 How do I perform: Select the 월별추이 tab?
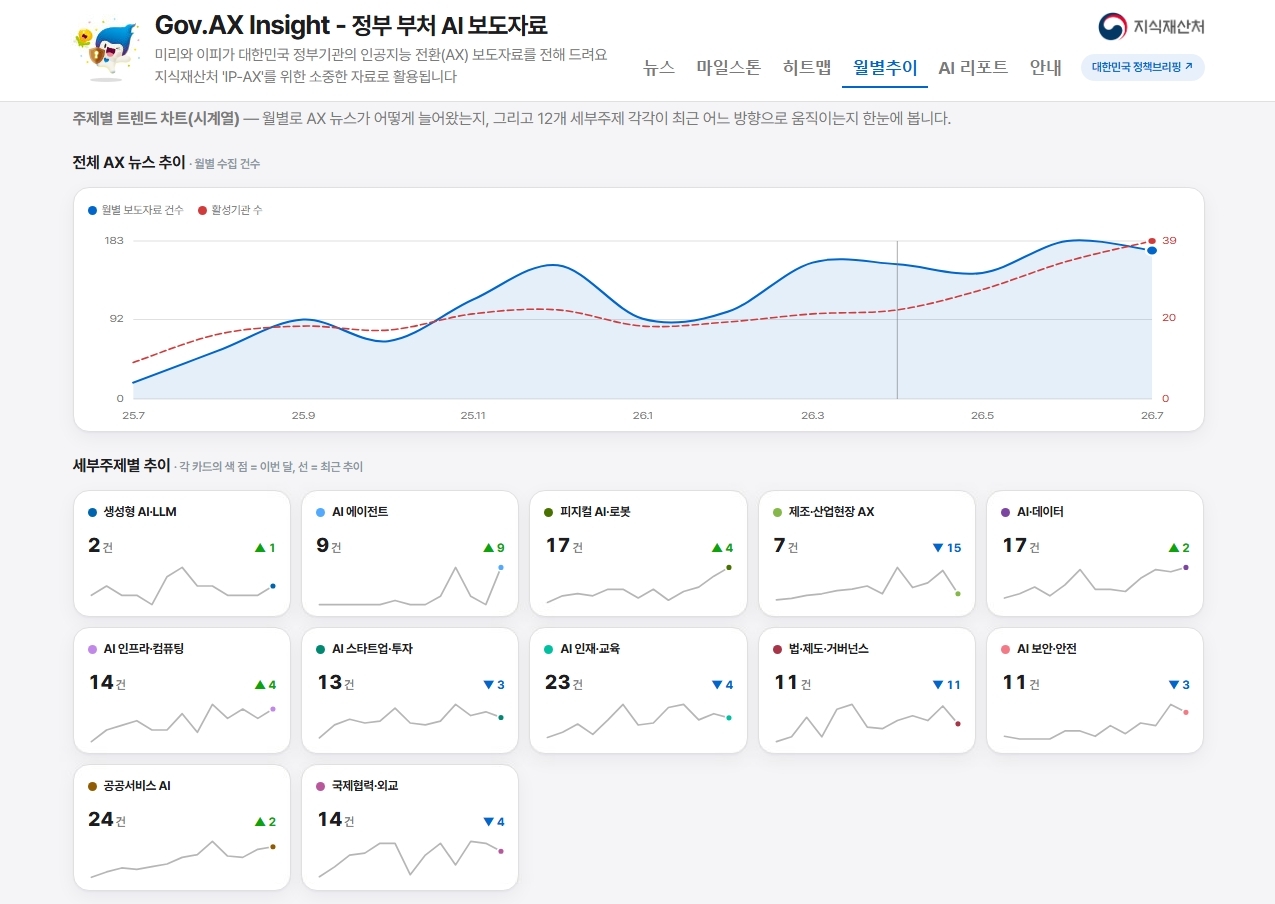[x=885, y=67]
